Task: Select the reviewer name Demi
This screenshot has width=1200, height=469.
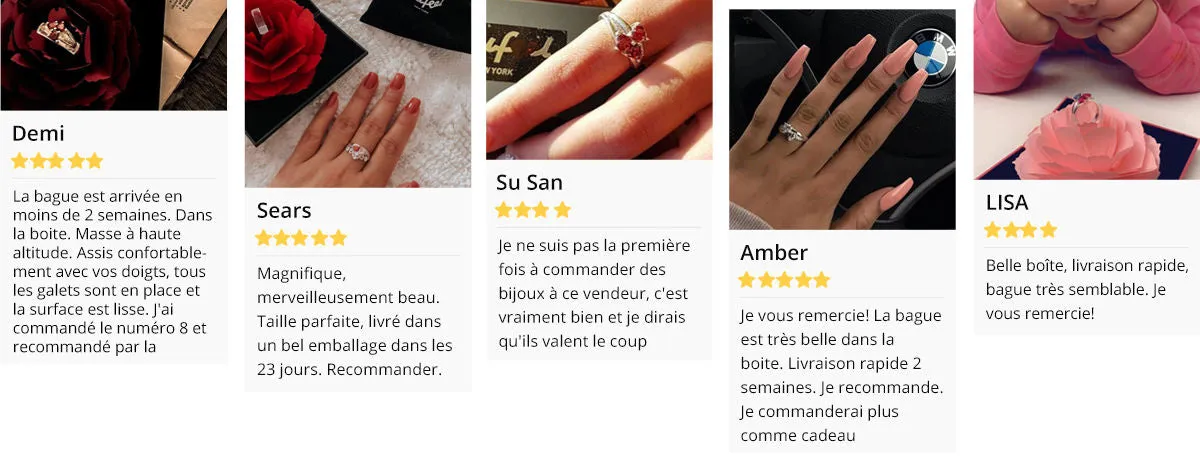Action: 38,134
